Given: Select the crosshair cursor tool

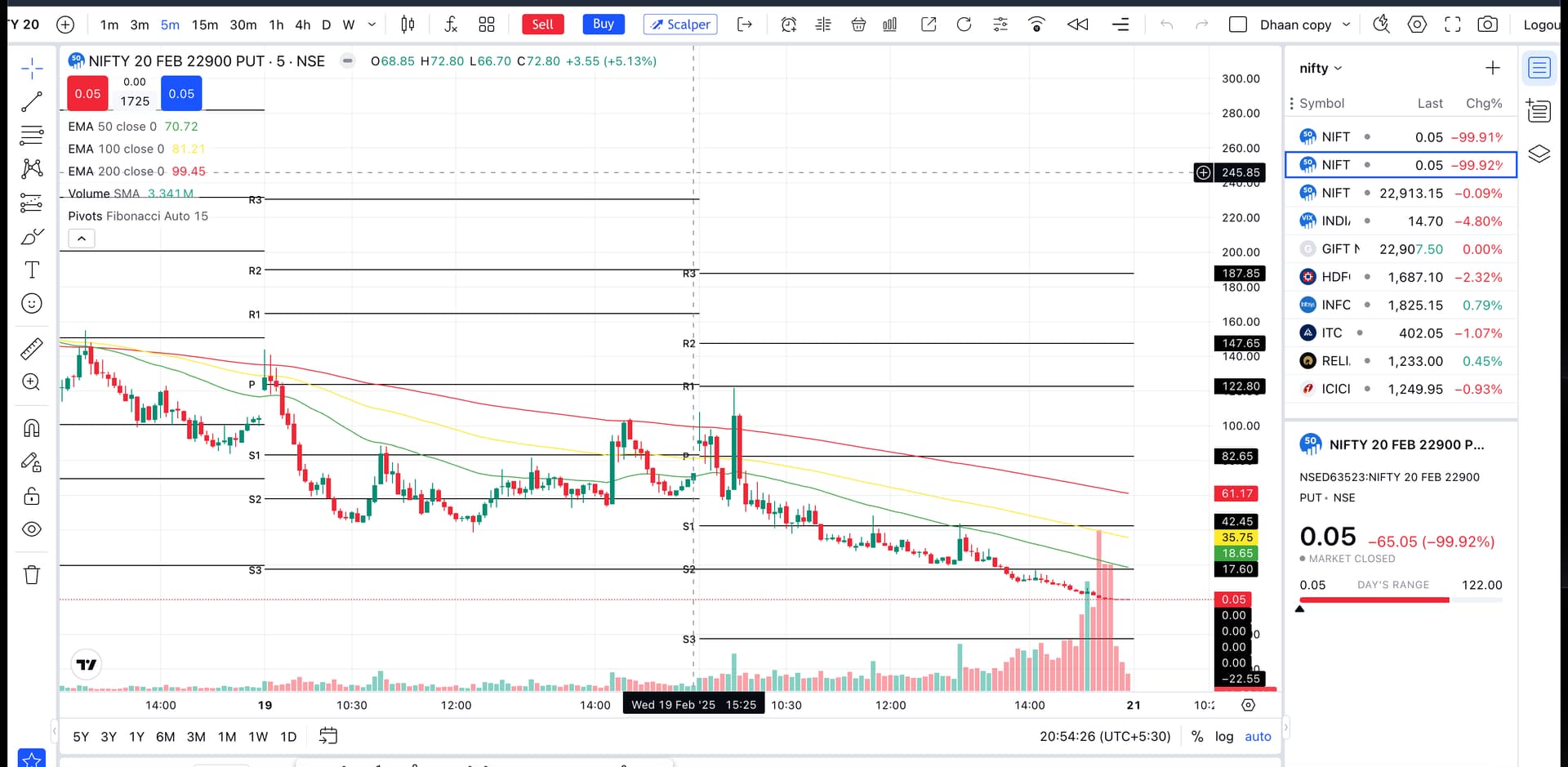Looking at the screenshot, I should (x=32, y=69).
